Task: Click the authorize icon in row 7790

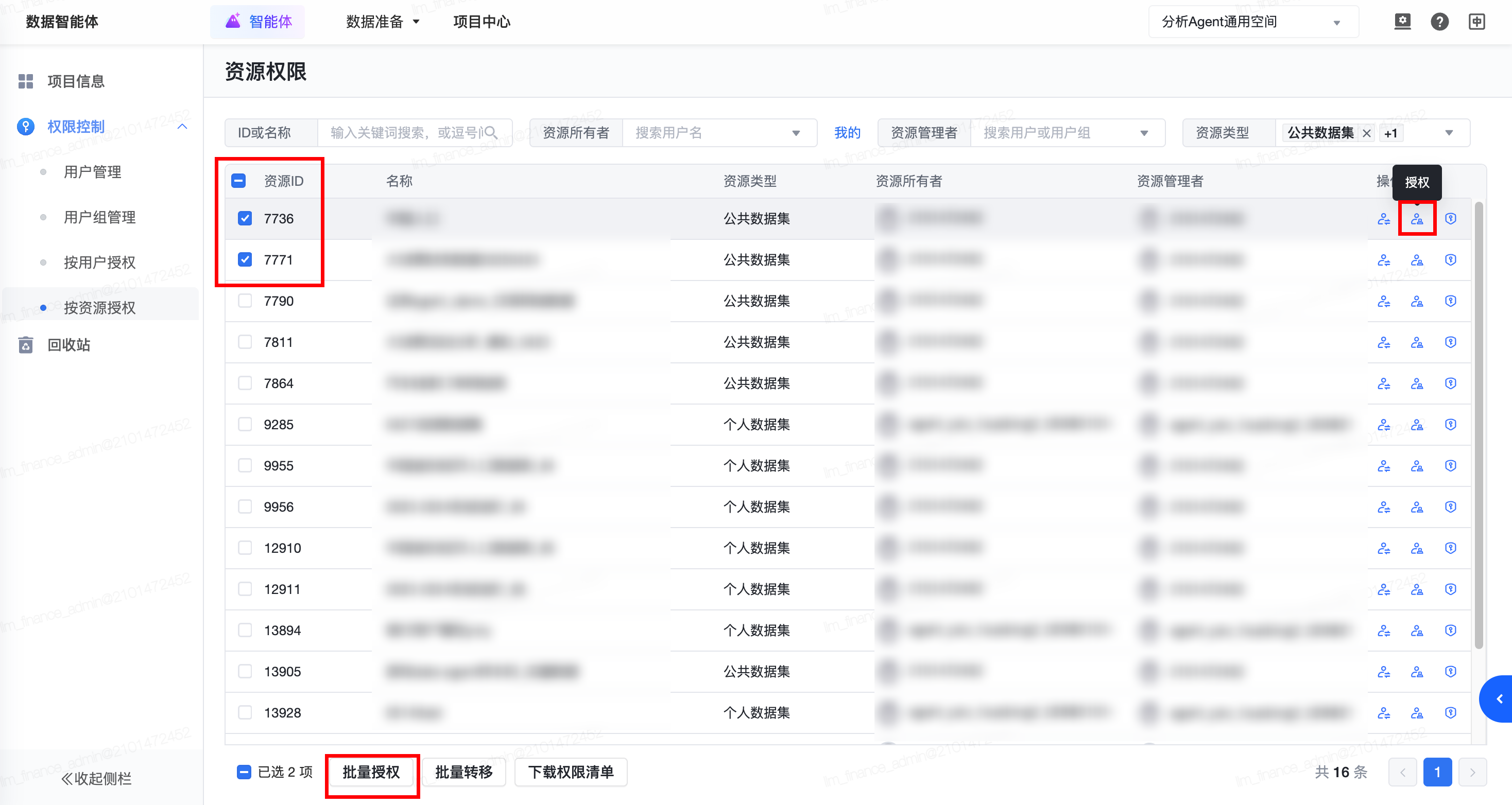Action: tap(1417, 301)
